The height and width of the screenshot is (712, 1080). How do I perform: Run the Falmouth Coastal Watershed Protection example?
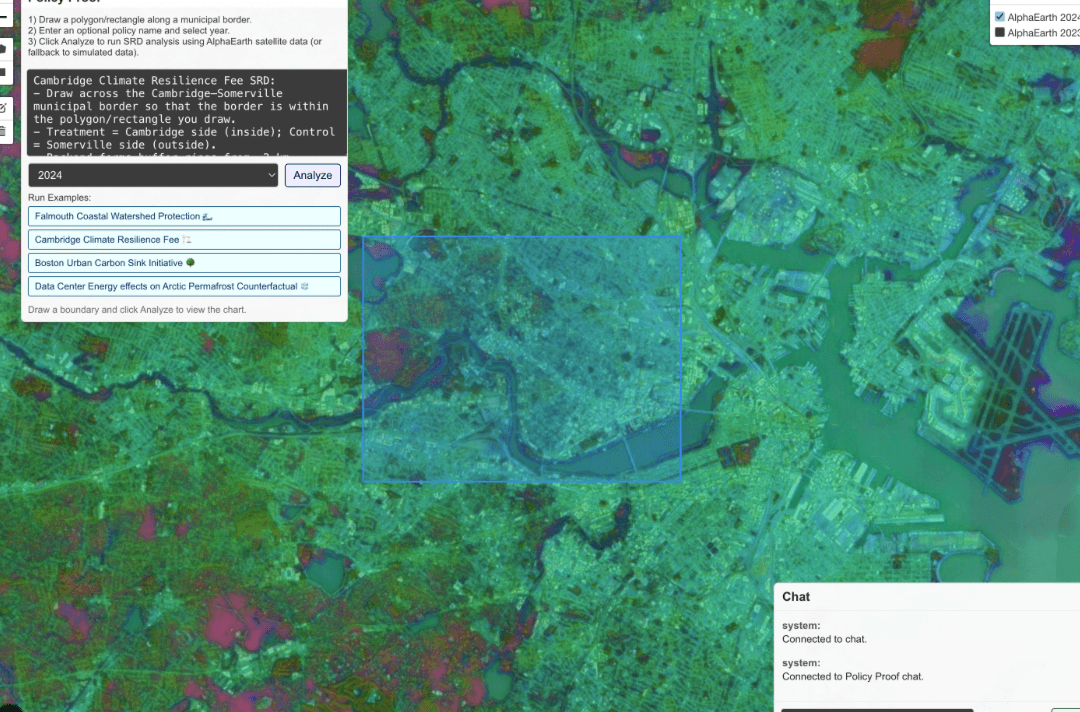pos(184,216)
